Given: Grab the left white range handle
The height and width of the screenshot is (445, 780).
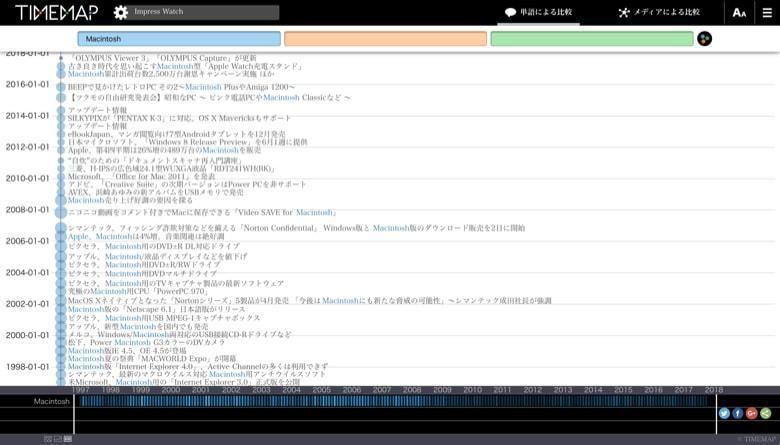Looking at the screenshot, I should pos(74,414).
